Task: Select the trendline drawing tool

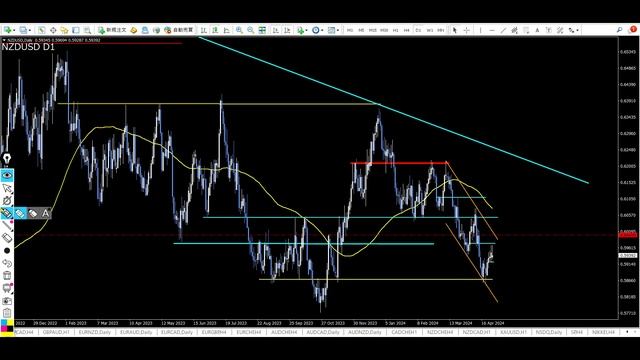Action: click(x=503, y=30)
